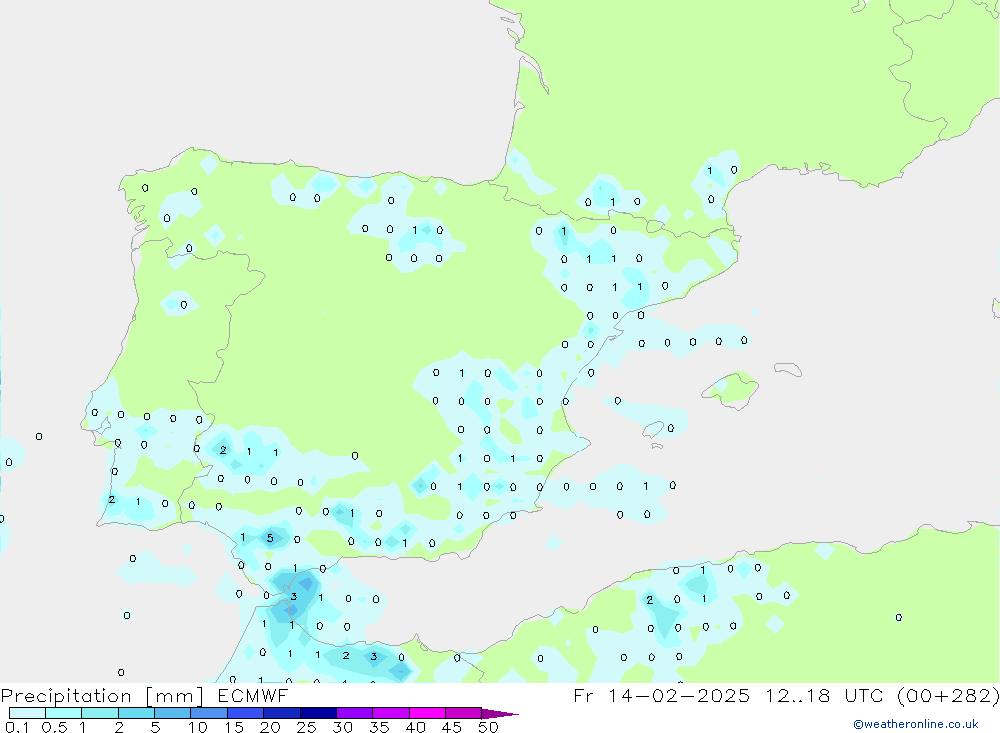
Task: Open the weatheronline.co.uk copyright link
Action: [916, 724]
